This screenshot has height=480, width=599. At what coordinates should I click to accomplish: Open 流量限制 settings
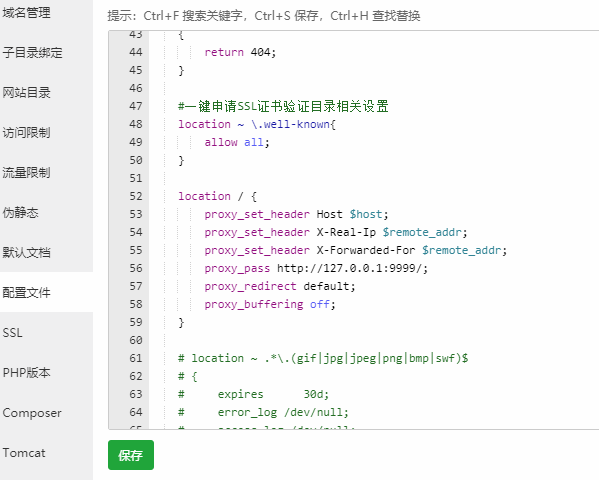coord(26,172)
